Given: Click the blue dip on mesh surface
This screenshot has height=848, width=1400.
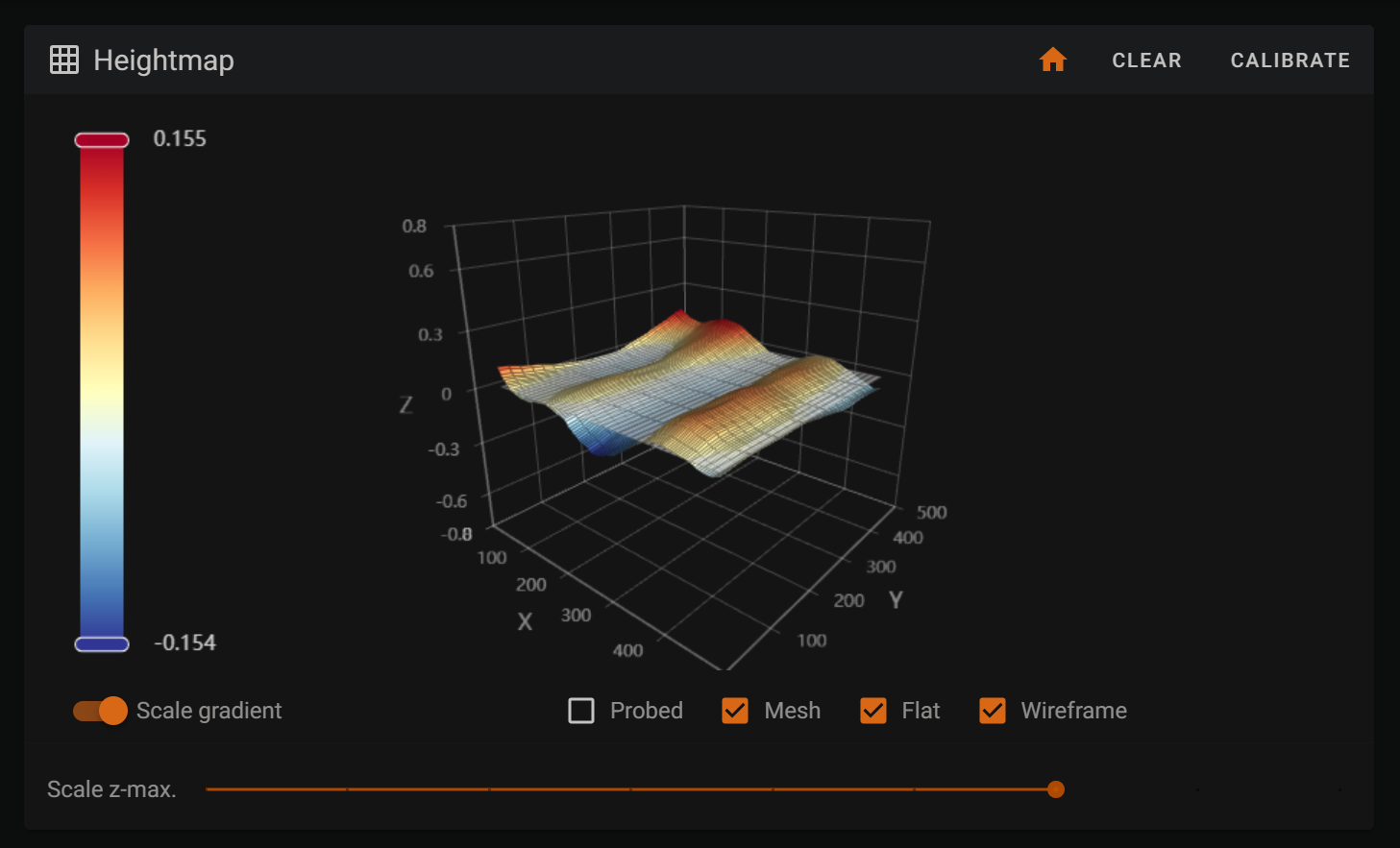Looking at the screenshot, I should point(602,444).
